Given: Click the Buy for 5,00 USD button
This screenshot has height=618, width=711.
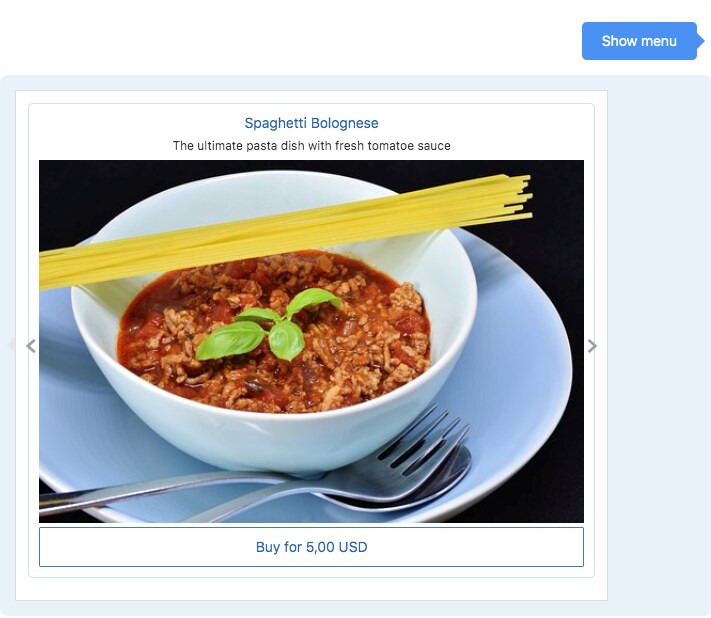Looking at the screenshot, I should (x=311, y=547).
